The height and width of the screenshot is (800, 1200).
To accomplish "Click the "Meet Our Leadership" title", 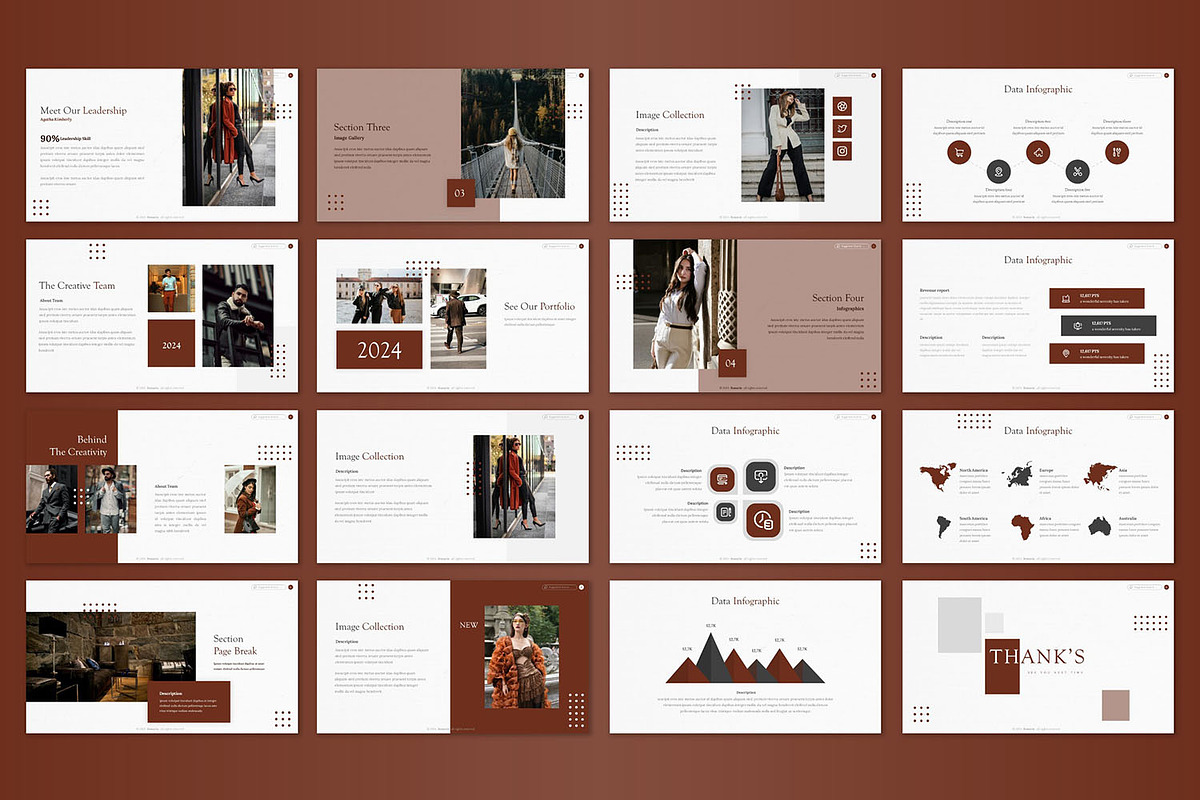I will tap(83, 110).
